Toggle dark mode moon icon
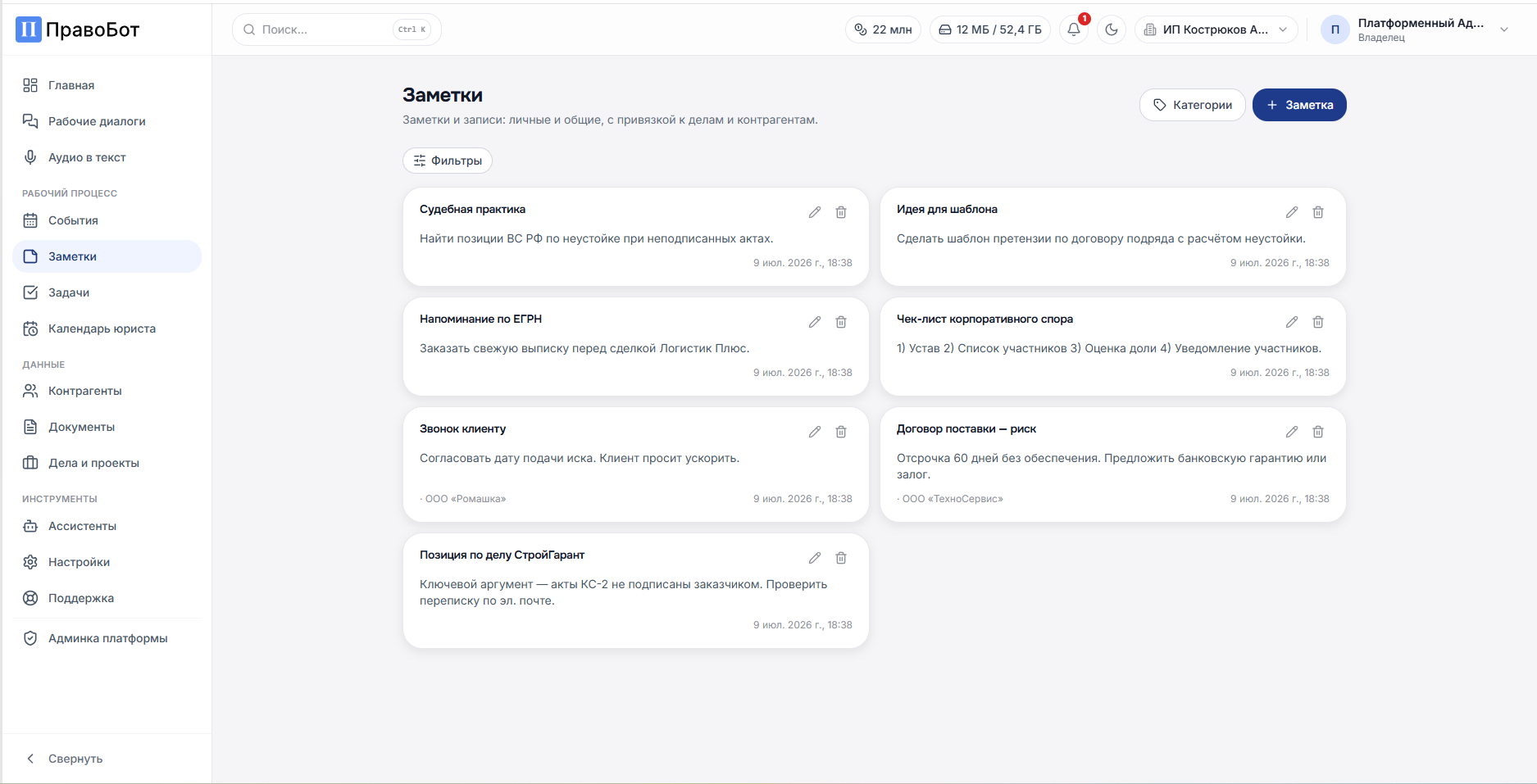The width and height of the screenshot is (1537, 784). click(1112, 29)
